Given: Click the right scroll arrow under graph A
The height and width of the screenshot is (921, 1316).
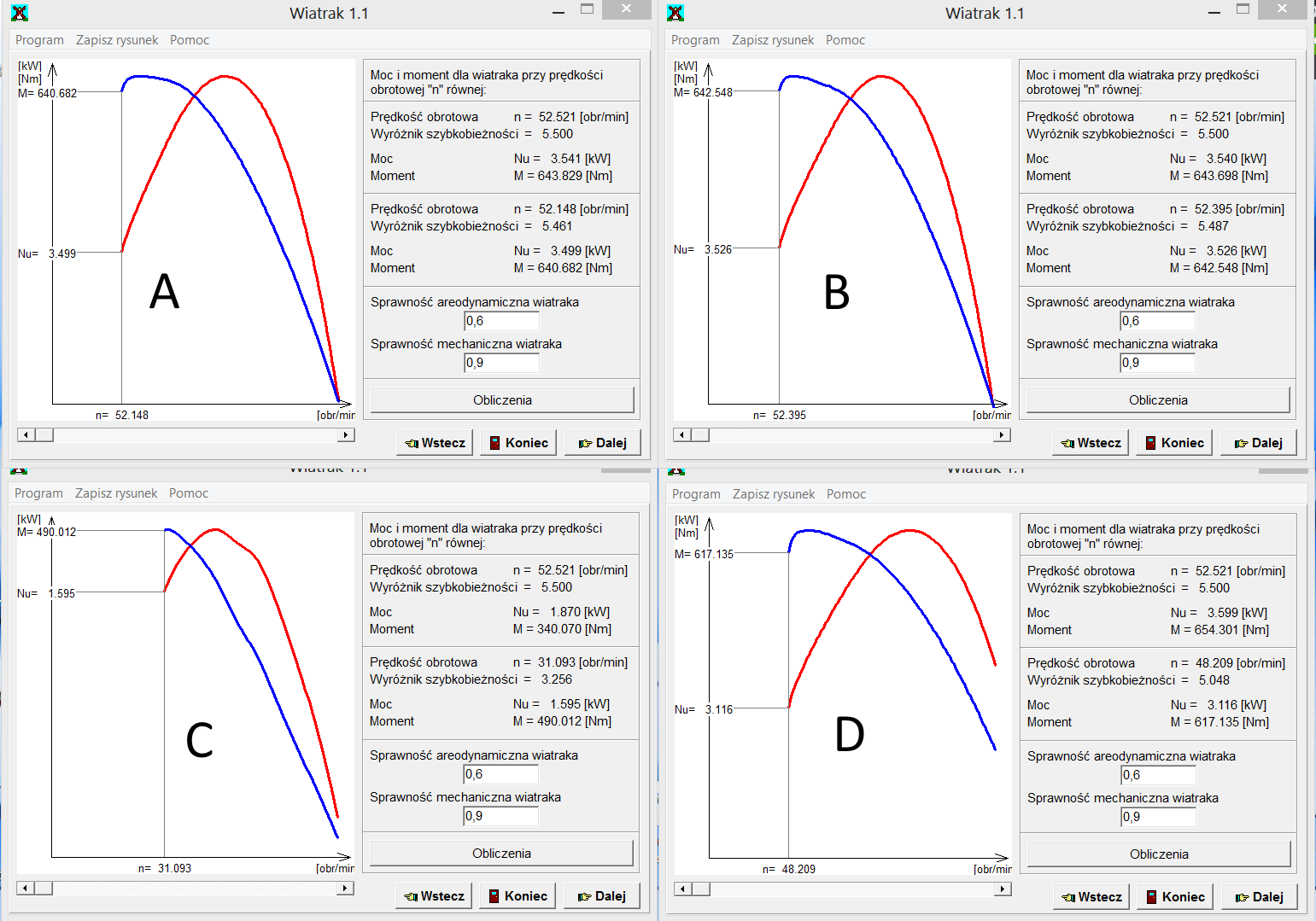Looking at the screenshot, I should (346, 435).
